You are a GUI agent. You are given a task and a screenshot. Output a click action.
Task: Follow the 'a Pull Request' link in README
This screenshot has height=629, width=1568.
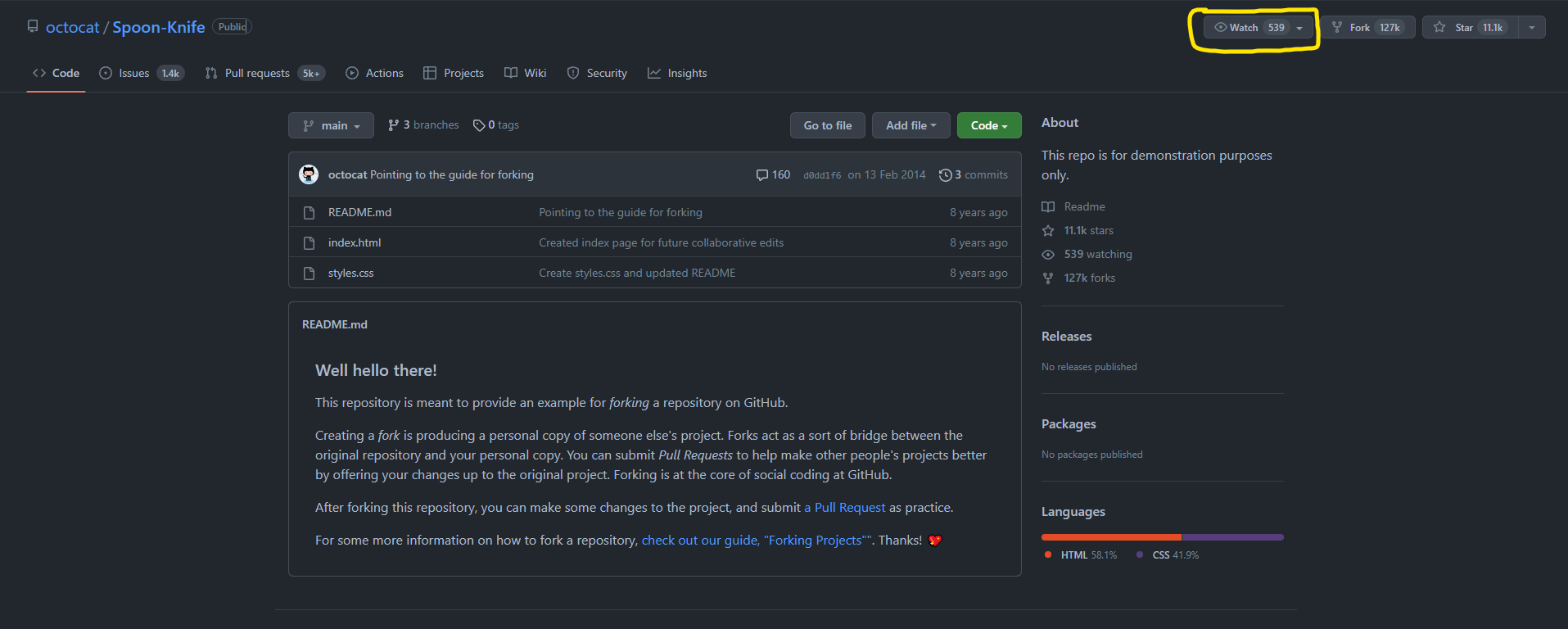[845, 507]
